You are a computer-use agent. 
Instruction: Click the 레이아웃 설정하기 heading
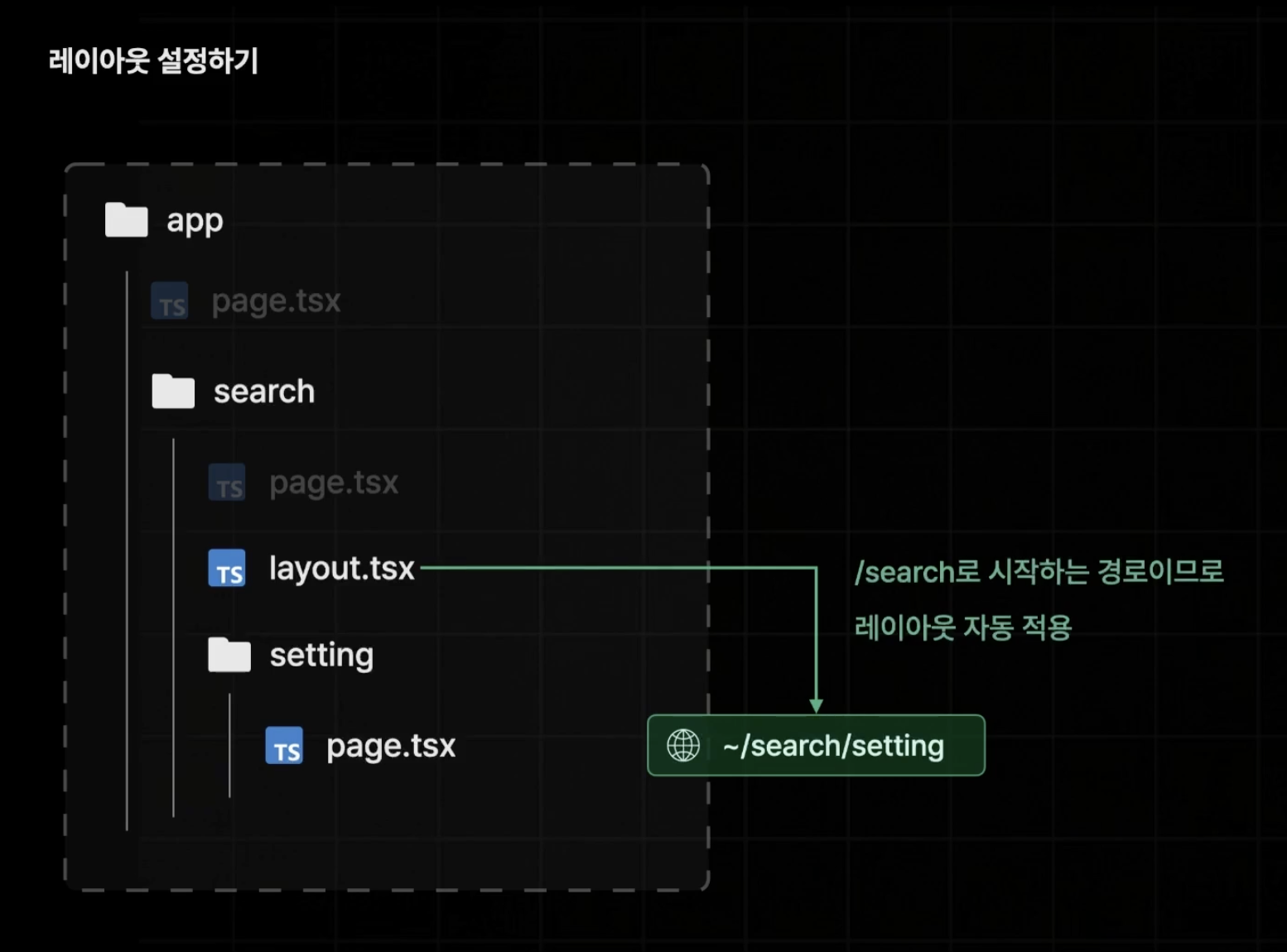(153, 60)
